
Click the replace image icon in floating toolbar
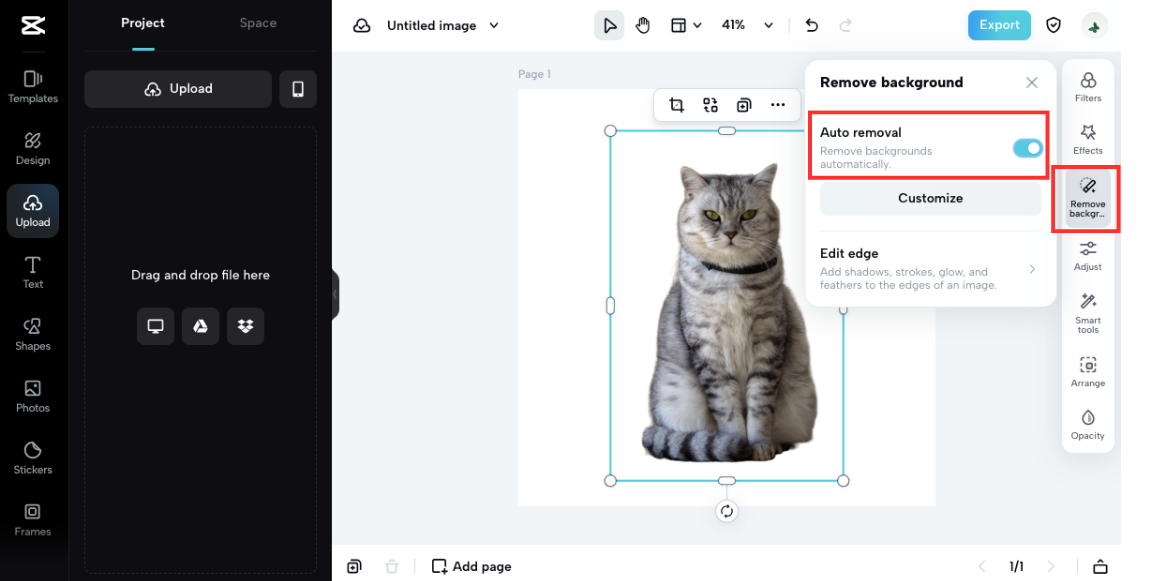(710, 105)
